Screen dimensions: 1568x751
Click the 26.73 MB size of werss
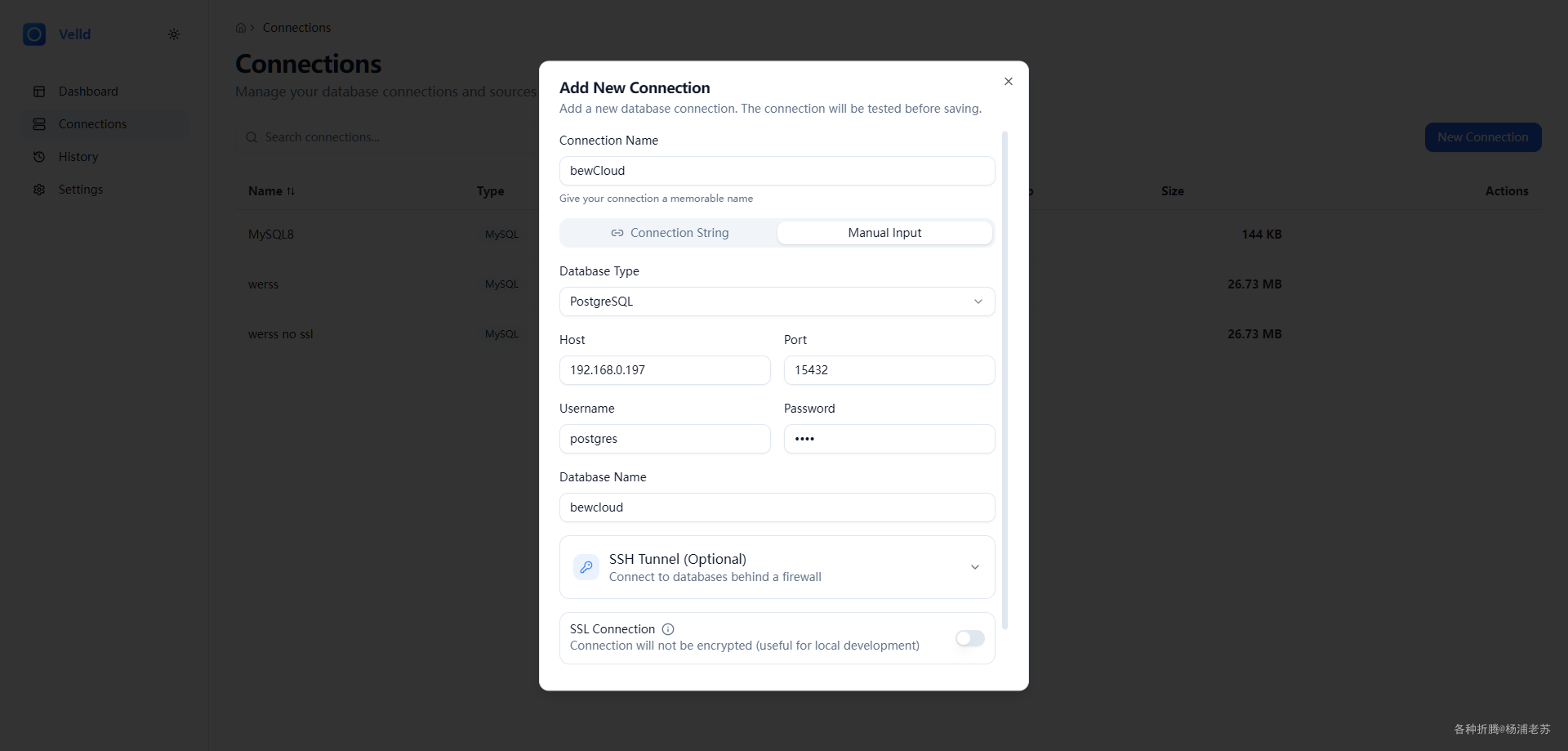(x=1254, y=284)
